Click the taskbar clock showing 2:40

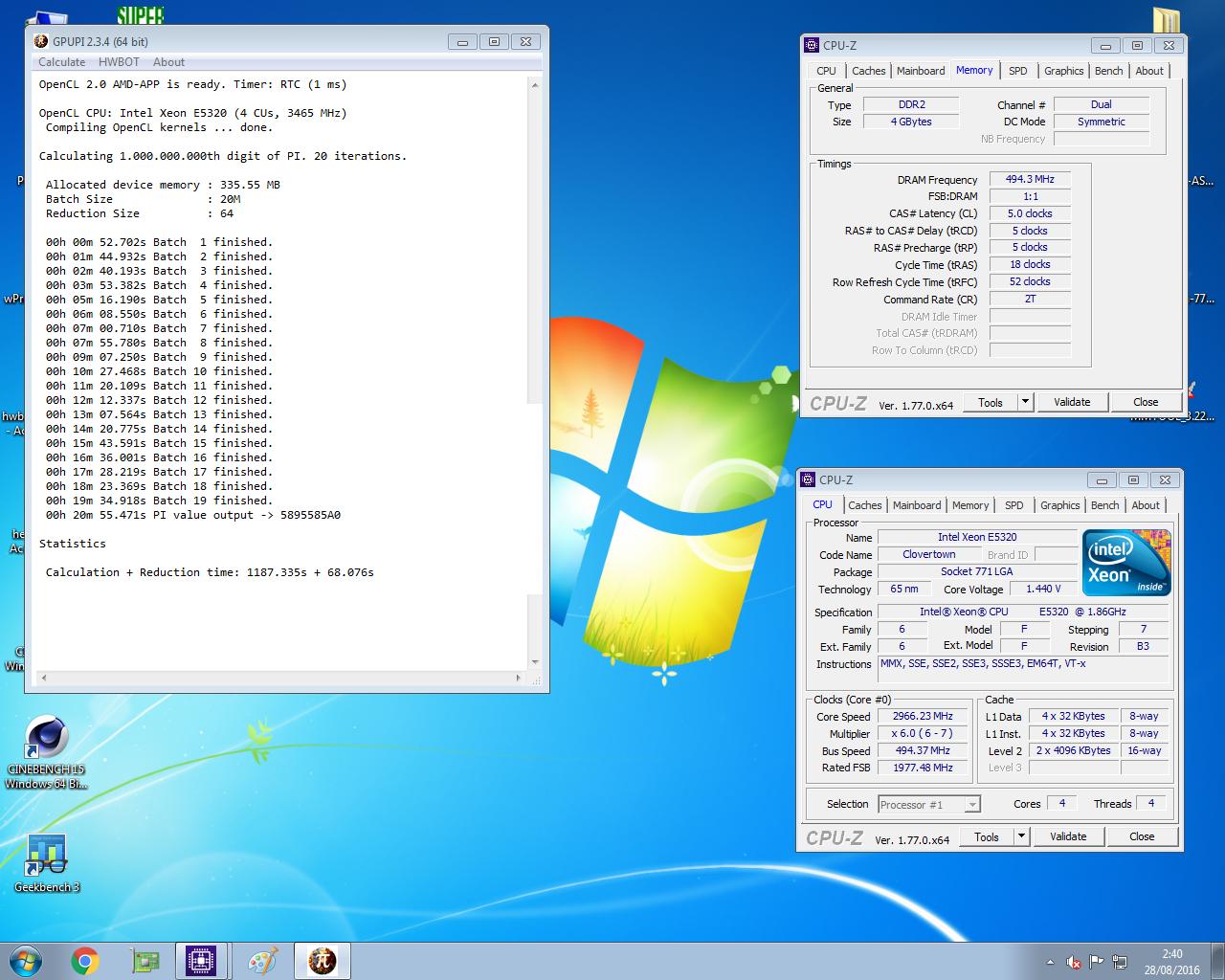click(x=1172, y=962)
